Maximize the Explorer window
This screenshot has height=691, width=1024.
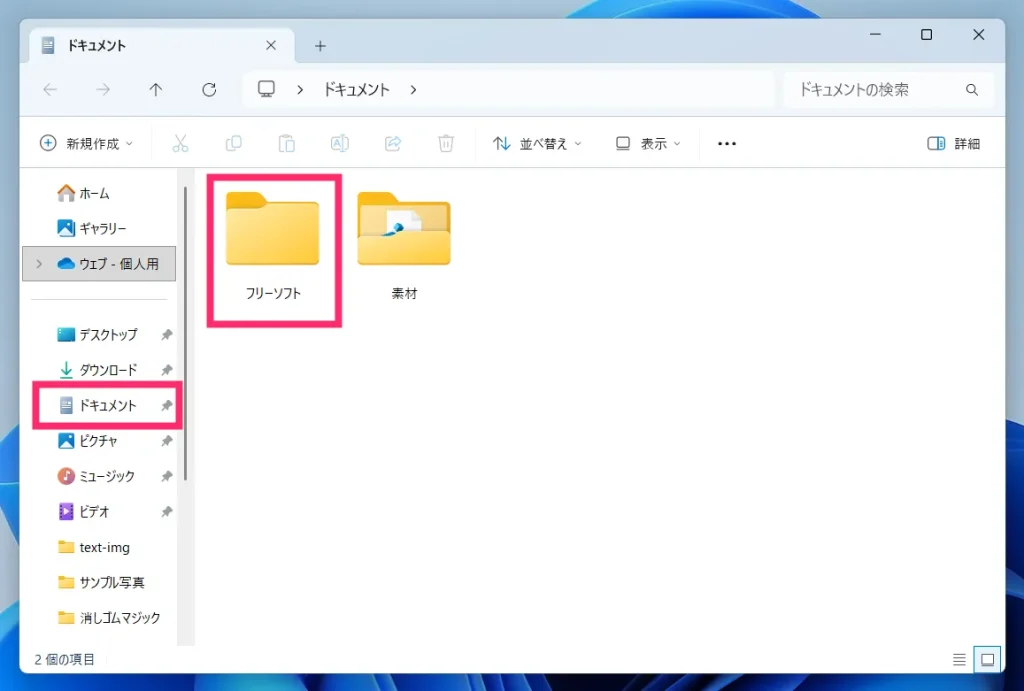click(926, 34)
